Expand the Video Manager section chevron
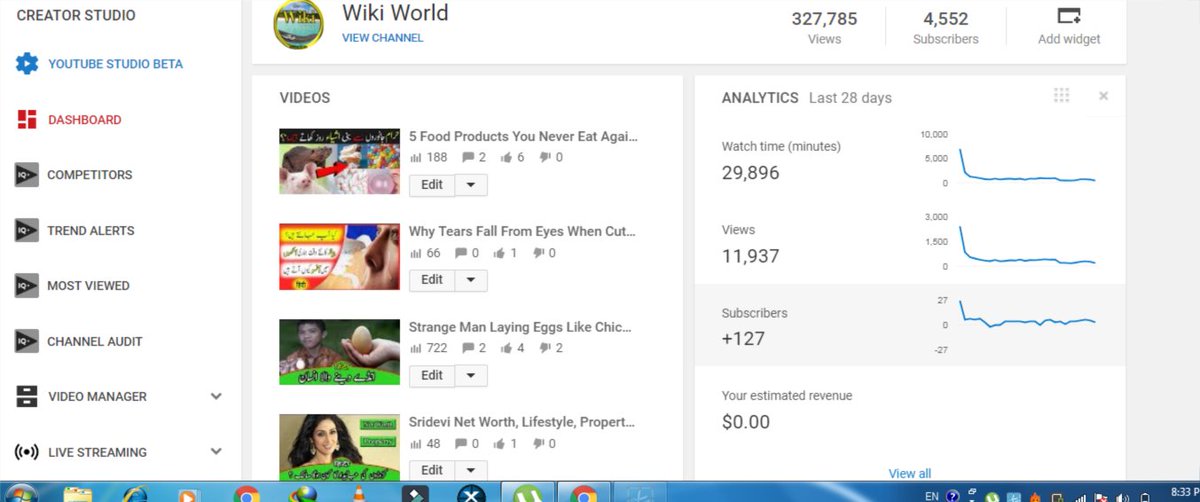This screenshot has height=502, width=1200. pos(216,397)
